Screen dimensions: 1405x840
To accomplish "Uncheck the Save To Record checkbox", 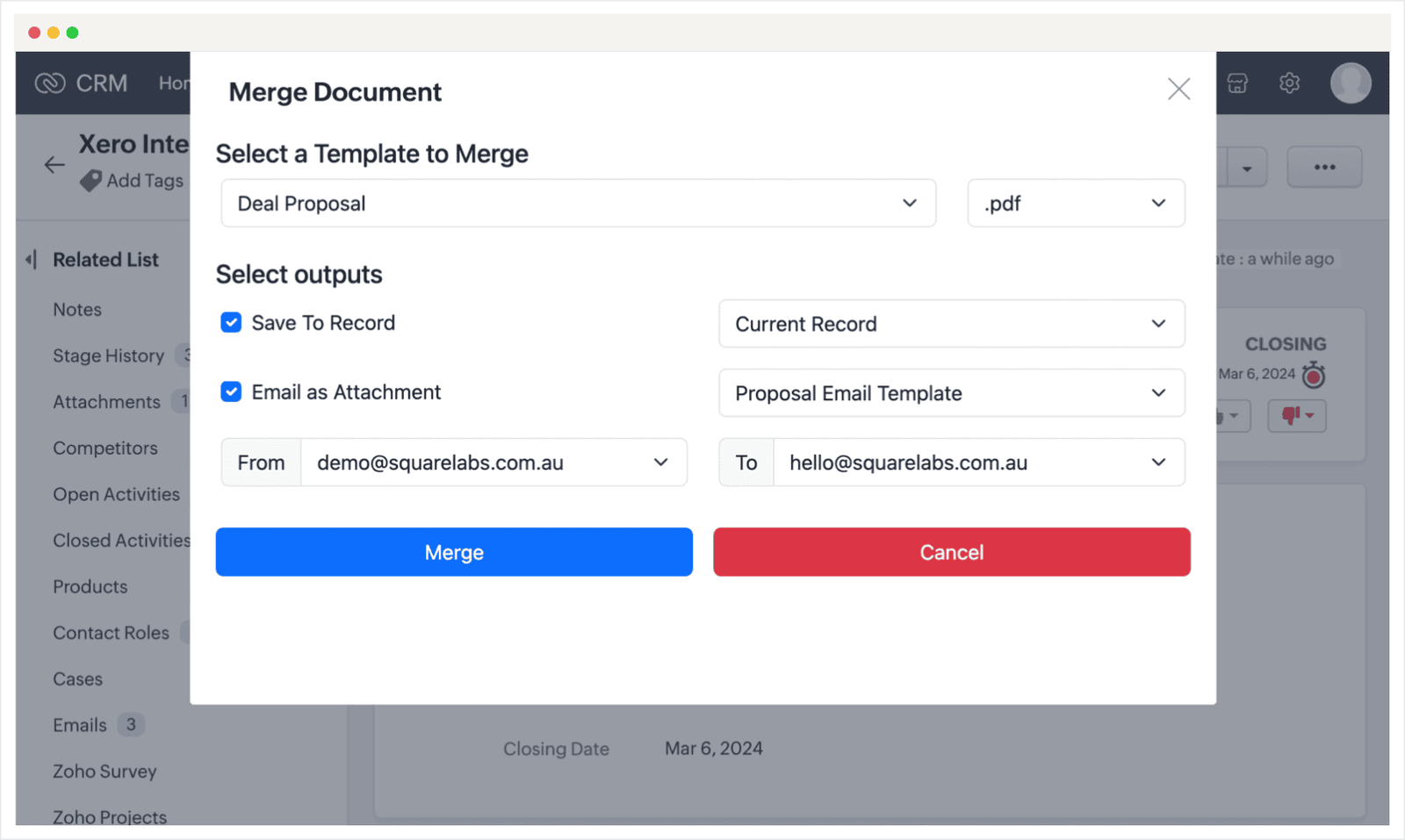I will (x=231, y=323).
